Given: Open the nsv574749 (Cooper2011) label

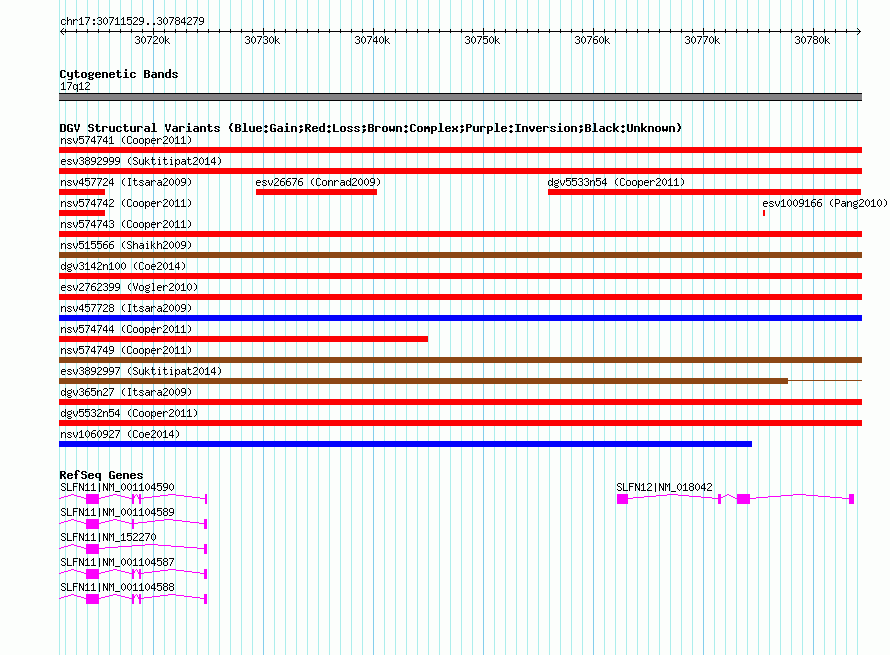Looking at the screenshot, I should click(x=126, y=350).
